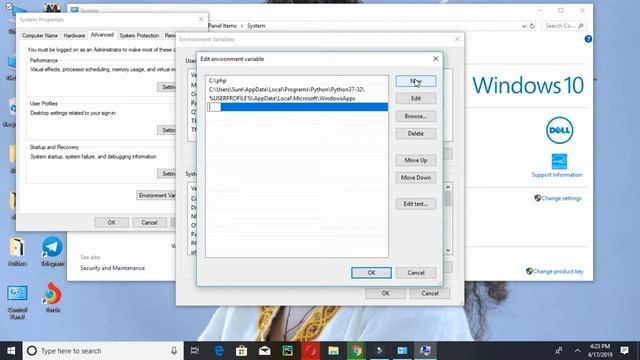This screenshot has height=360, width=640.
Task: Click the Environment Variables button in System Properties
Action: pyautogui.click(x=156, y=196)
